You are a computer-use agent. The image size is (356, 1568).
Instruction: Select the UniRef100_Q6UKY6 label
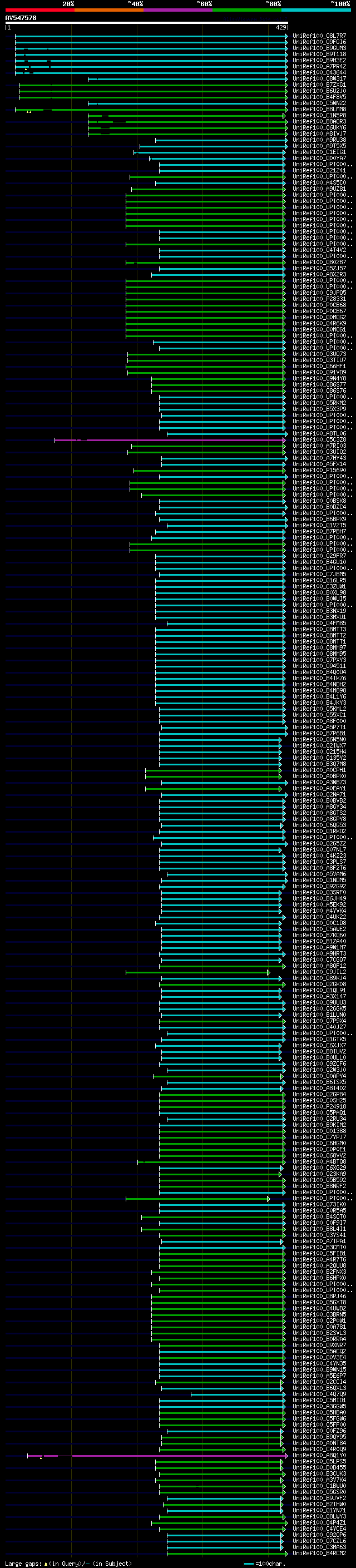pyautogui.click(x=319, y=128)
